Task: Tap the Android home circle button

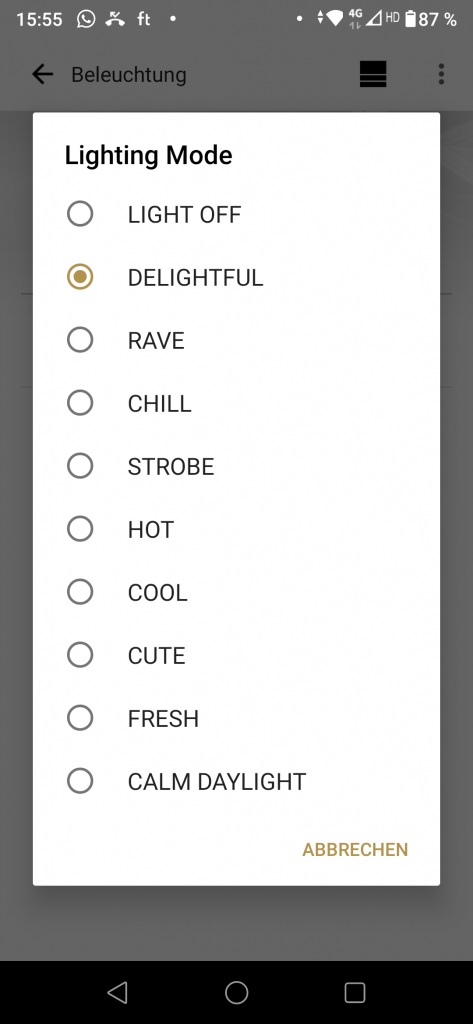Action: [236, 993]
